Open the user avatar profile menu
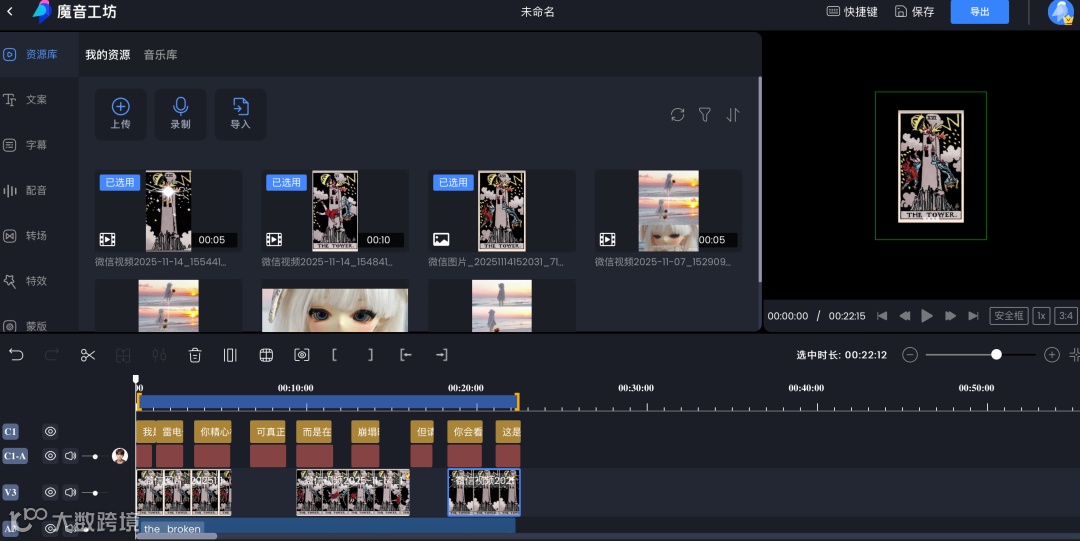 [1061, 12]
